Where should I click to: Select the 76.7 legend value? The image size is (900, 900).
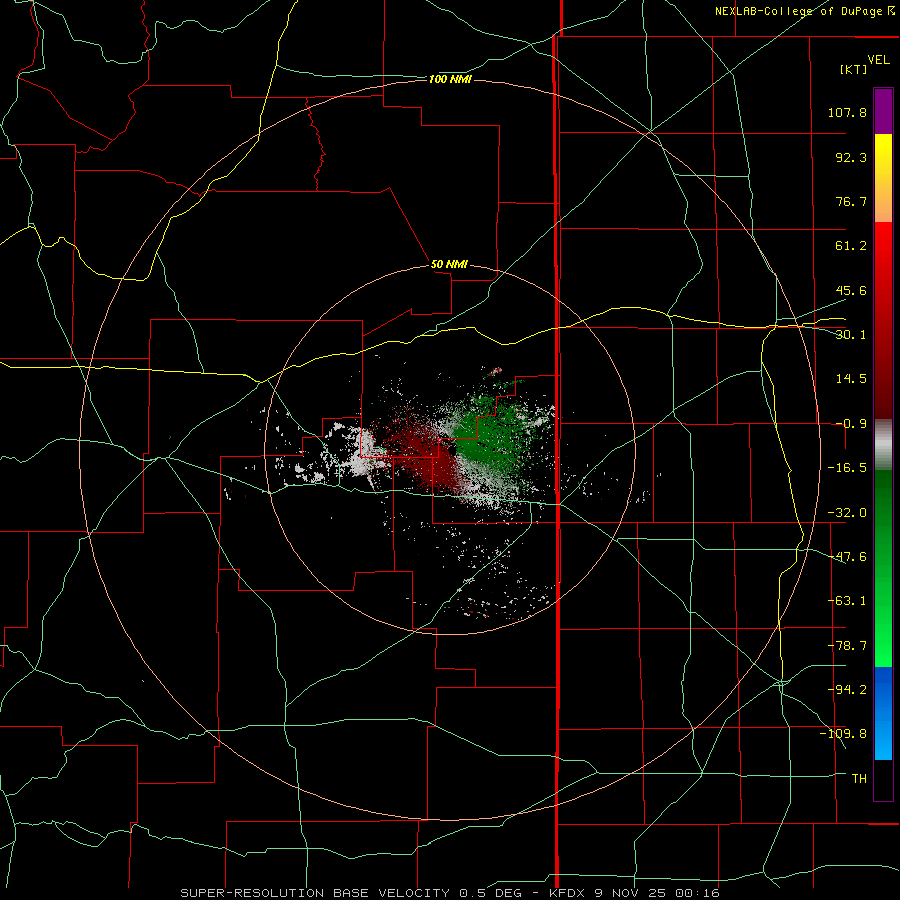(x=851, y=201)
